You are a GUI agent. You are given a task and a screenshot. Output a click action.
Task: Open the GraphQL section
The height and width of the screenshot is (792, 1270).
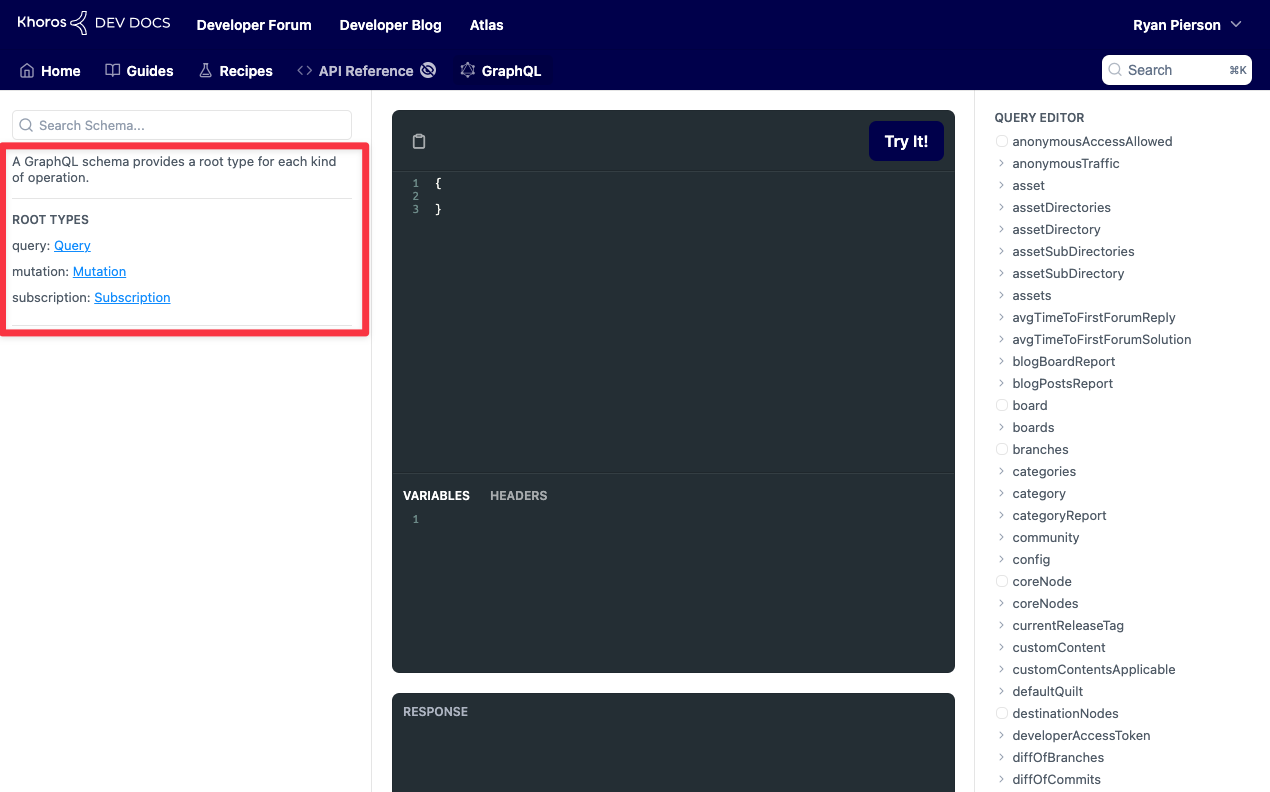point(500,71)
